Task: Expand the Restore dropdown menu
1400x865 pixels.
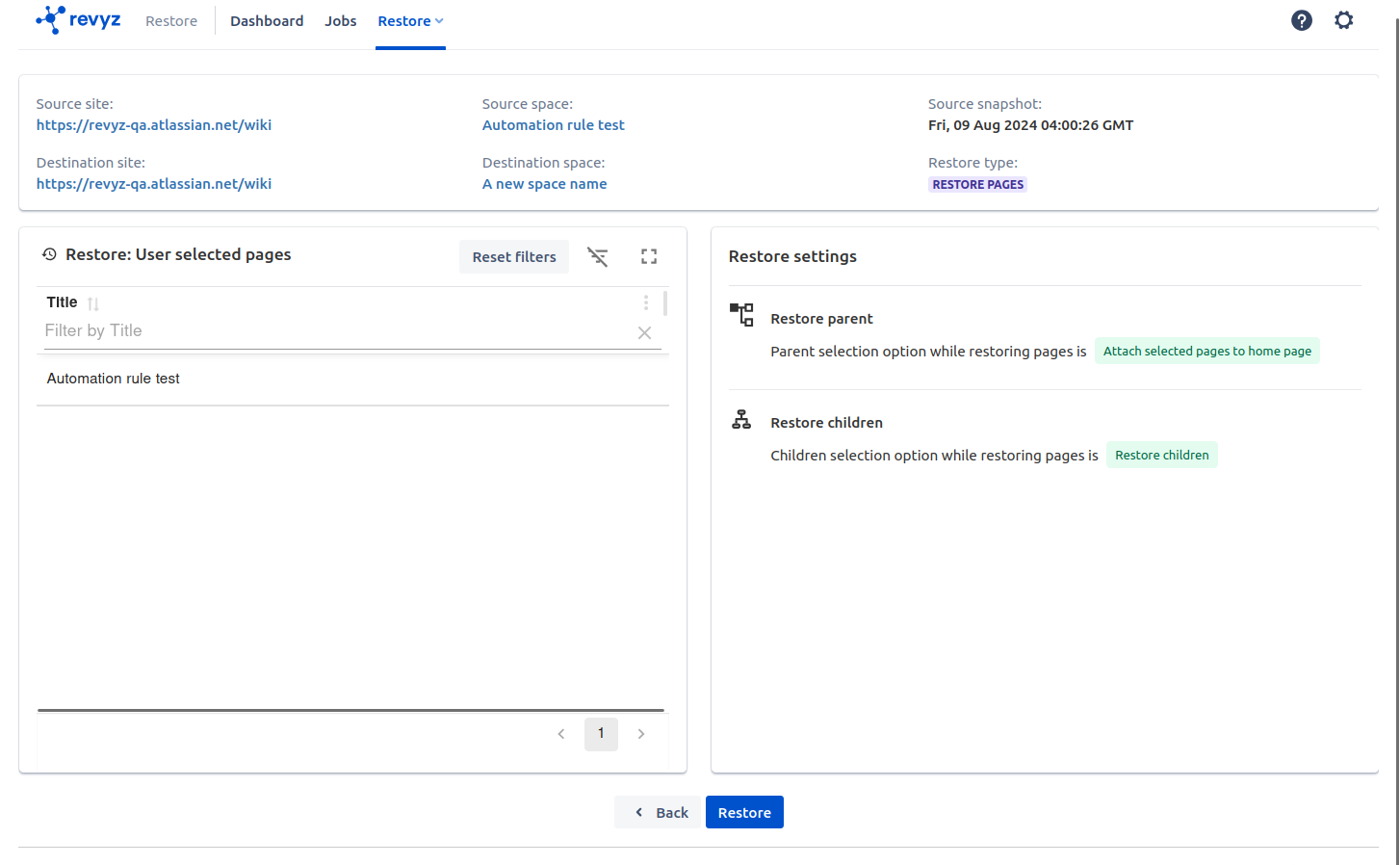Action: pyautogui.click(x=410, y=21)
